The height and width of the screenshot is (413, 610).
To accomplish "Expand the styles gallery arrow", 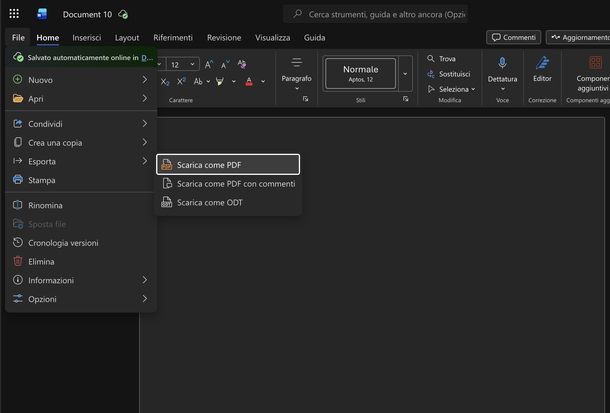I will pos(405,74).
